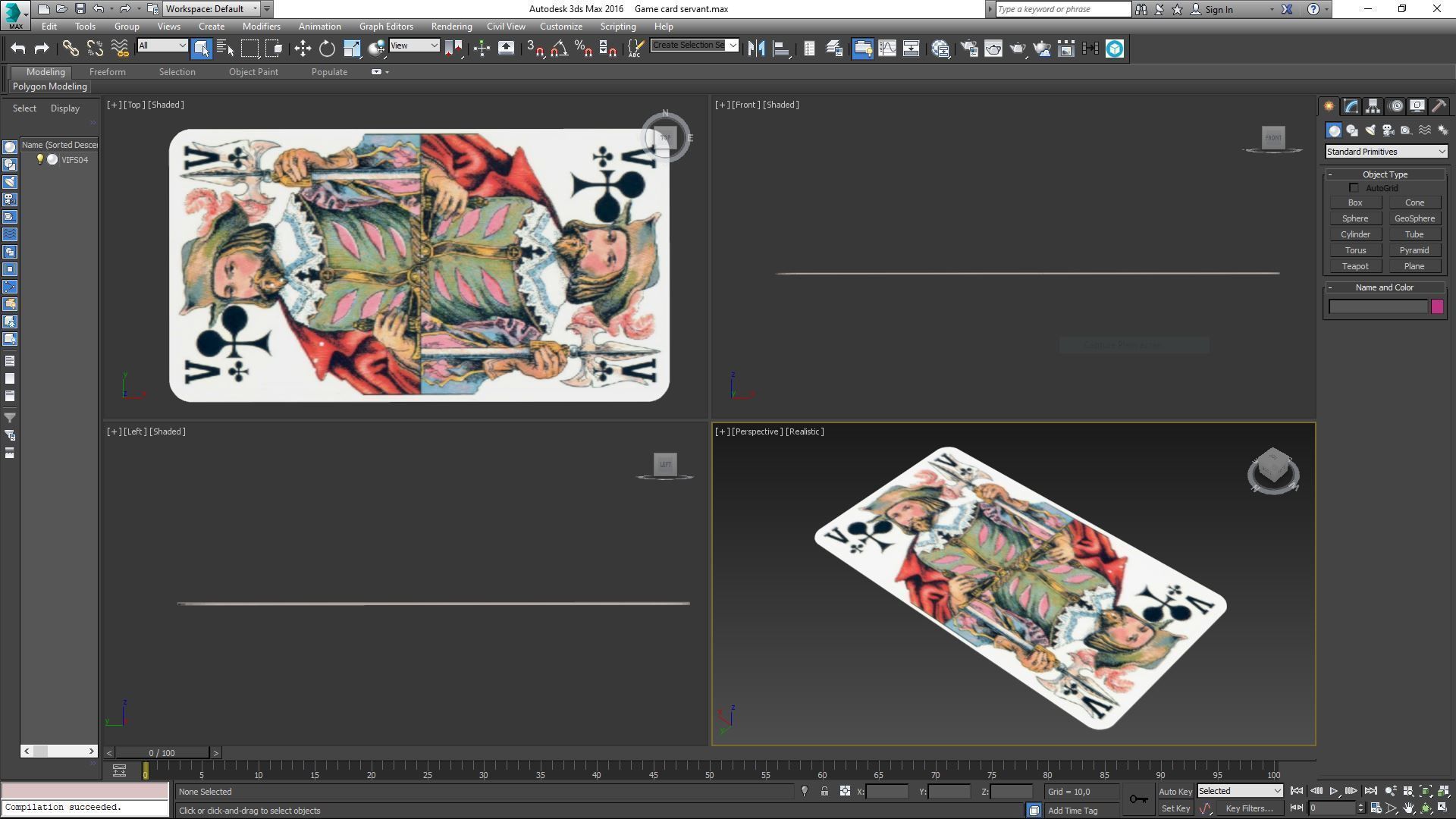1456x819 pixels.
Task: Create a Box primitive
Action: [x=1354, y=202]
